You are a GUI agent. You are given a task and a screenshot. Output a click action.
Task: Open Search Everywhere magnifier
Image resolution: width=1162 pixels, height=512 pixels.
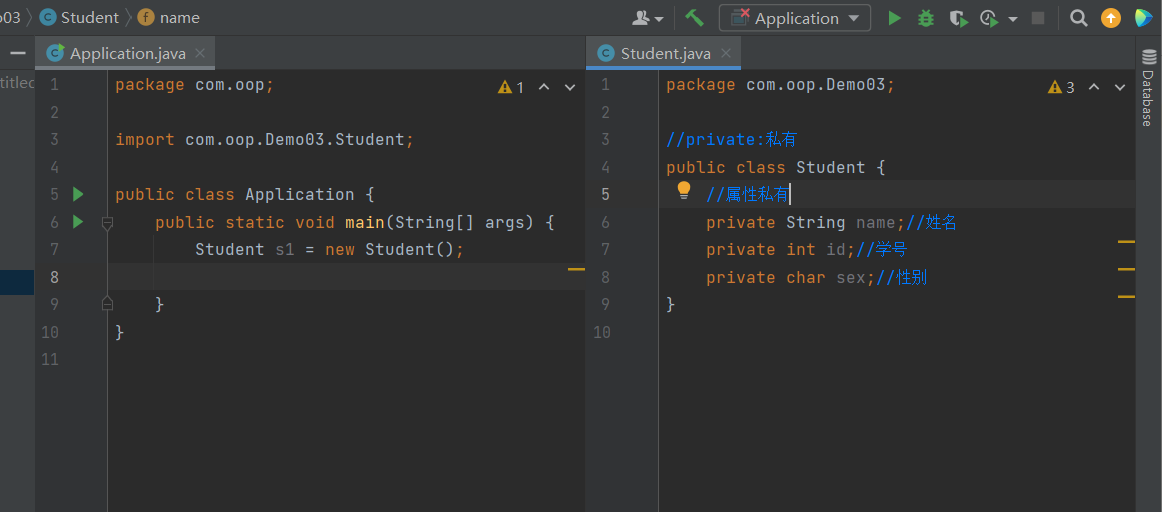point(1078,18)
